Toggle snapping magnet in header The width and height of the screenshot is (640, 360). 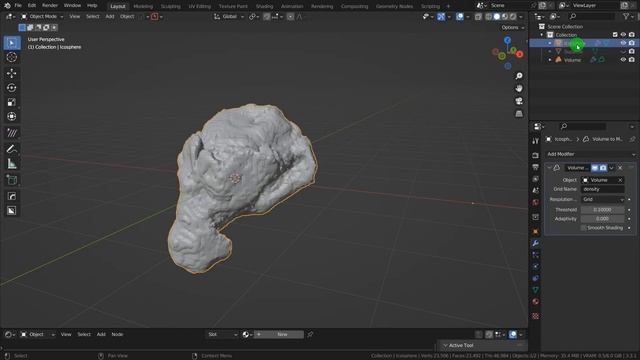point(267,17)
